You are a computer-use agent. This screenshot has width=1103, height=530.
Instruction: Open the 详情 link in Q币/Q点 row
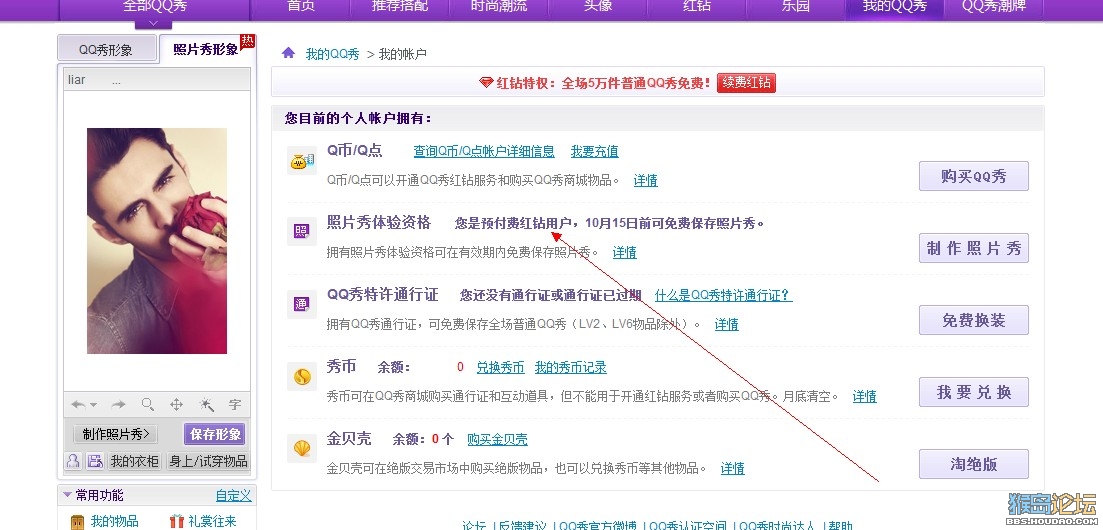click(646, 181)
